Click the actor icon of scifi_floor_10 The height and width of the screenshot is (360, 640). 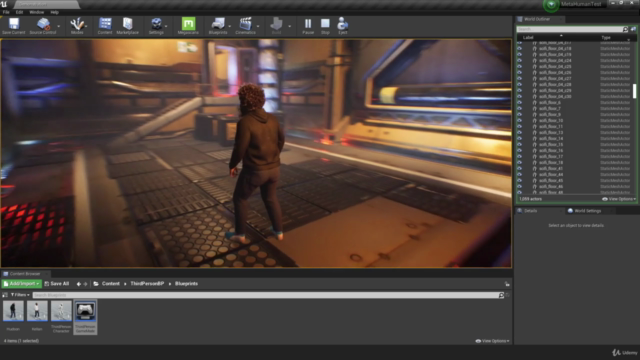(x=534, y=120)
